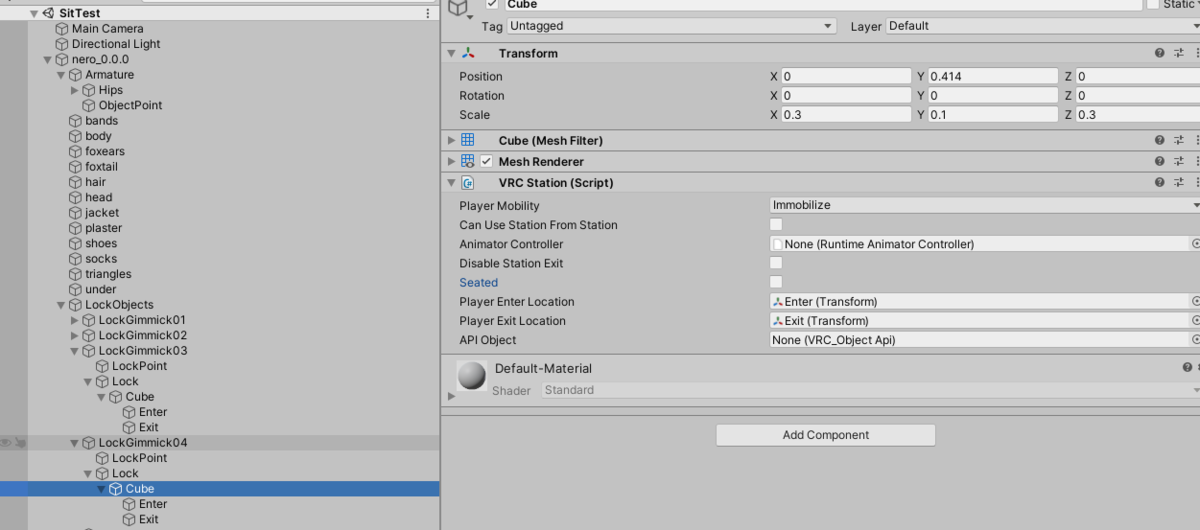Expand the Mesh Renderer foldout arrow

[452, 162]
